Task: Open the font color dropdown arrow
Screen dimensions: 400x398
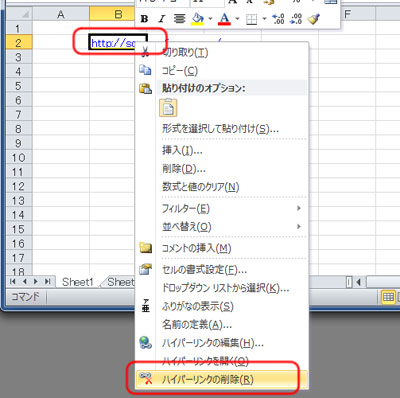Action: pos(237,19)
